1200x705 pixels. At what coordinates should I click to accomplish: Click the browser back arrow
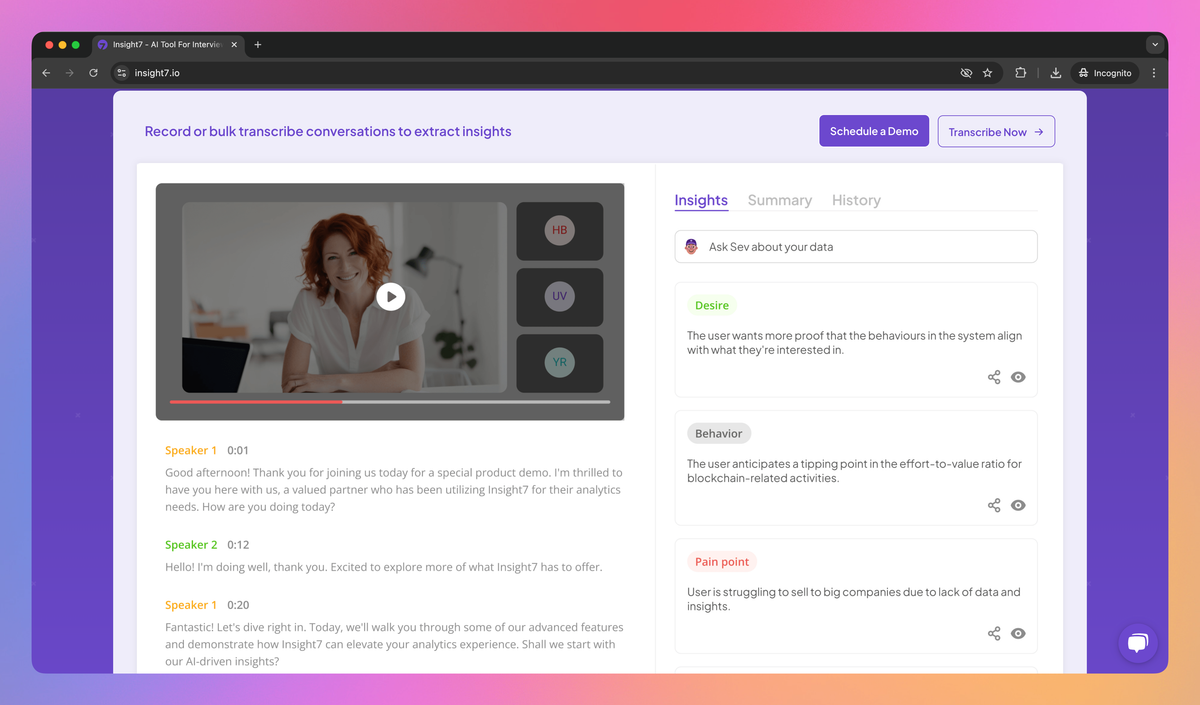(46, 73)
